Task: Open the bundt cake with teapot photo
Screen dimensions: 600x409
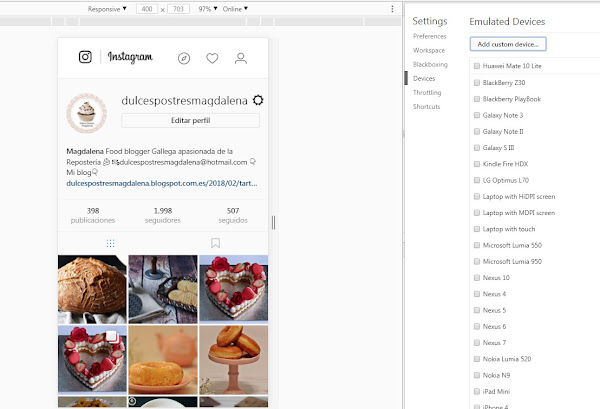Action: 163,360
